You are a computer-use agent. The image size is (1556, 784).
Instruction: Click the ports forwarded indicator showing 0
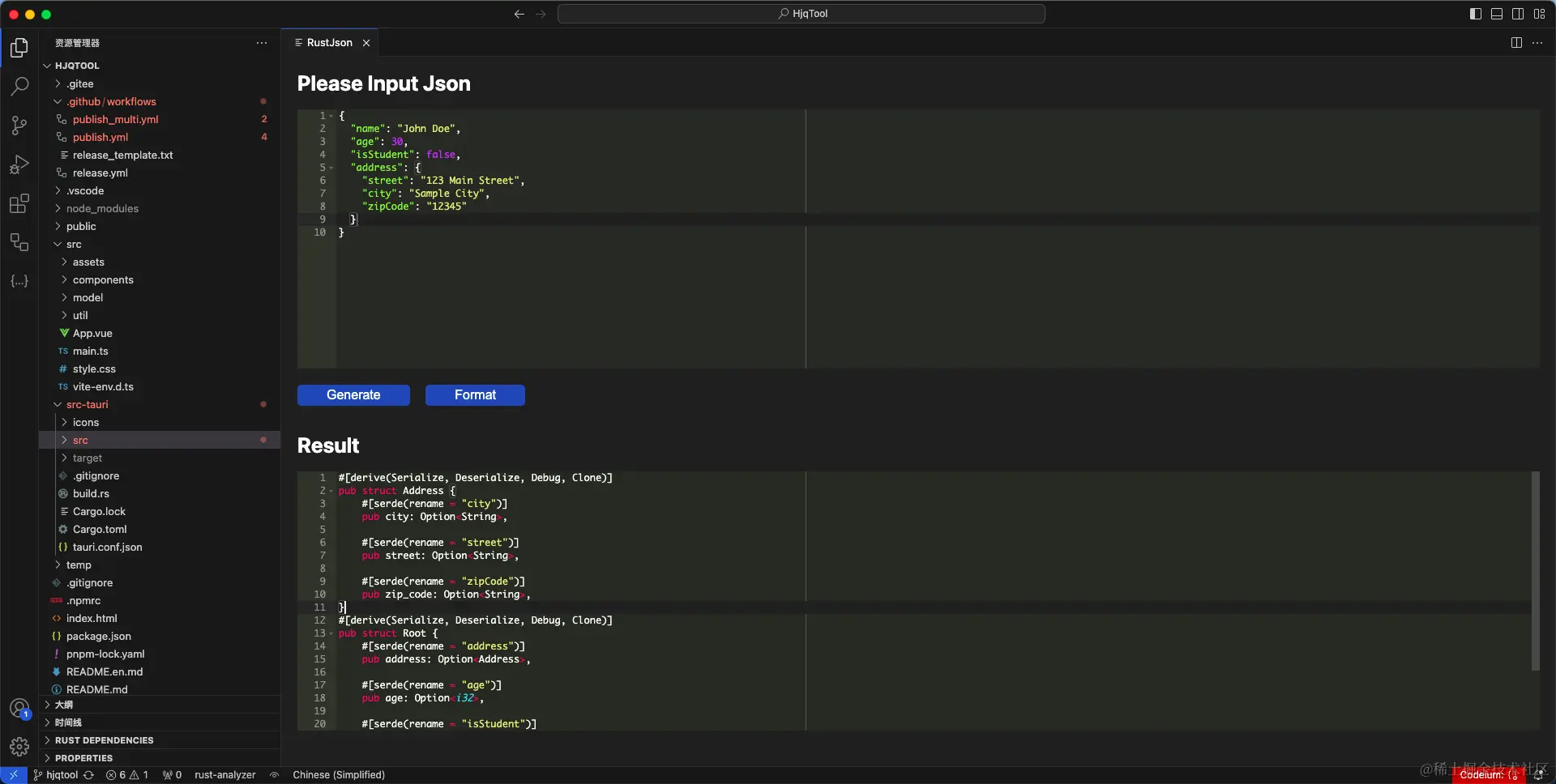click(172, 775)
